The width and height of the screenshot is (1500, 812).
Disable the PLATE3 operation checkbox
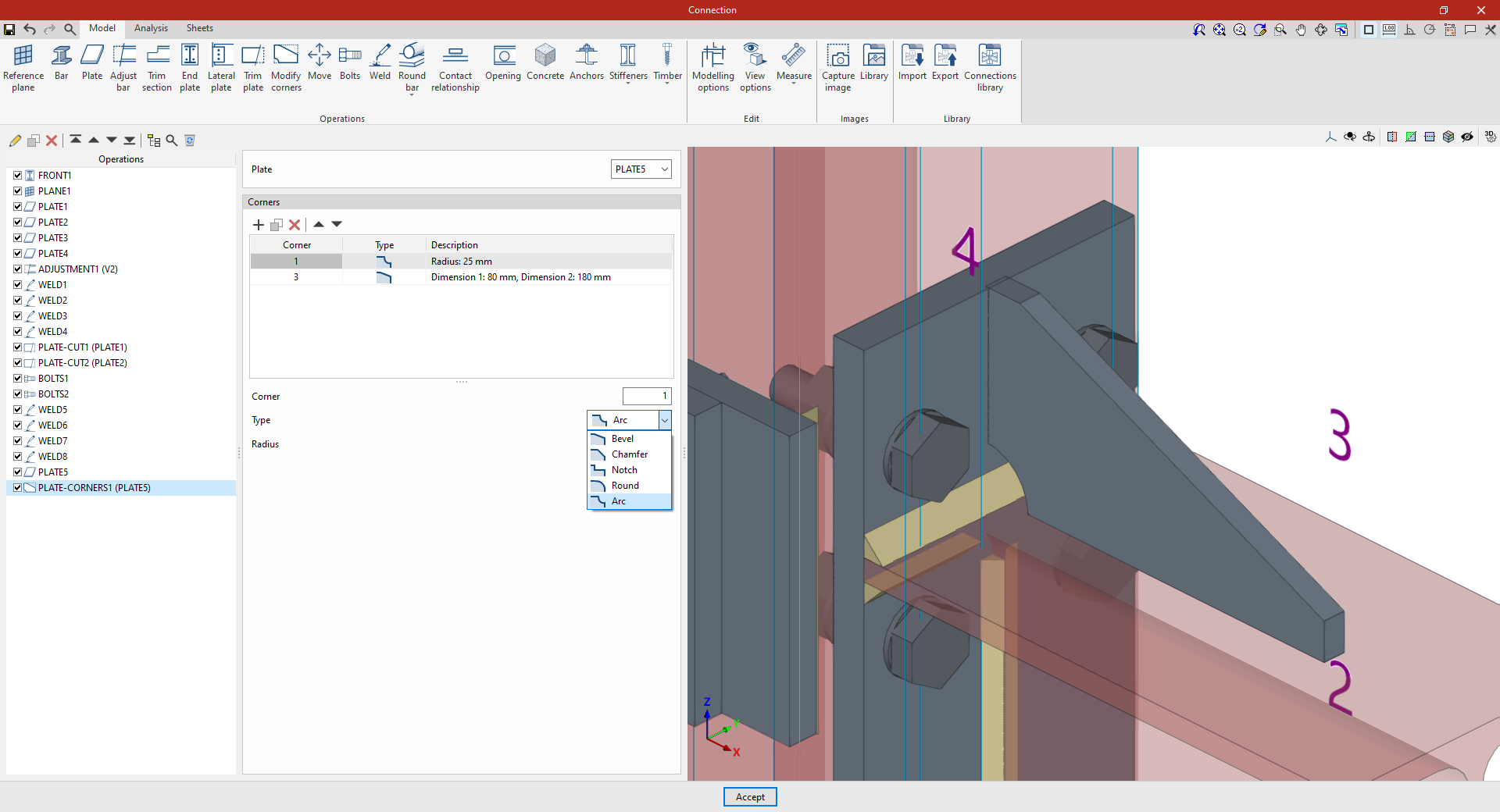tap(17, 238)
